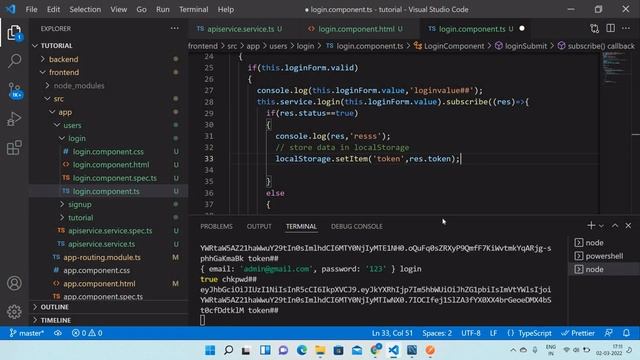Open Run and Debug view icon

tap(14, 119)
